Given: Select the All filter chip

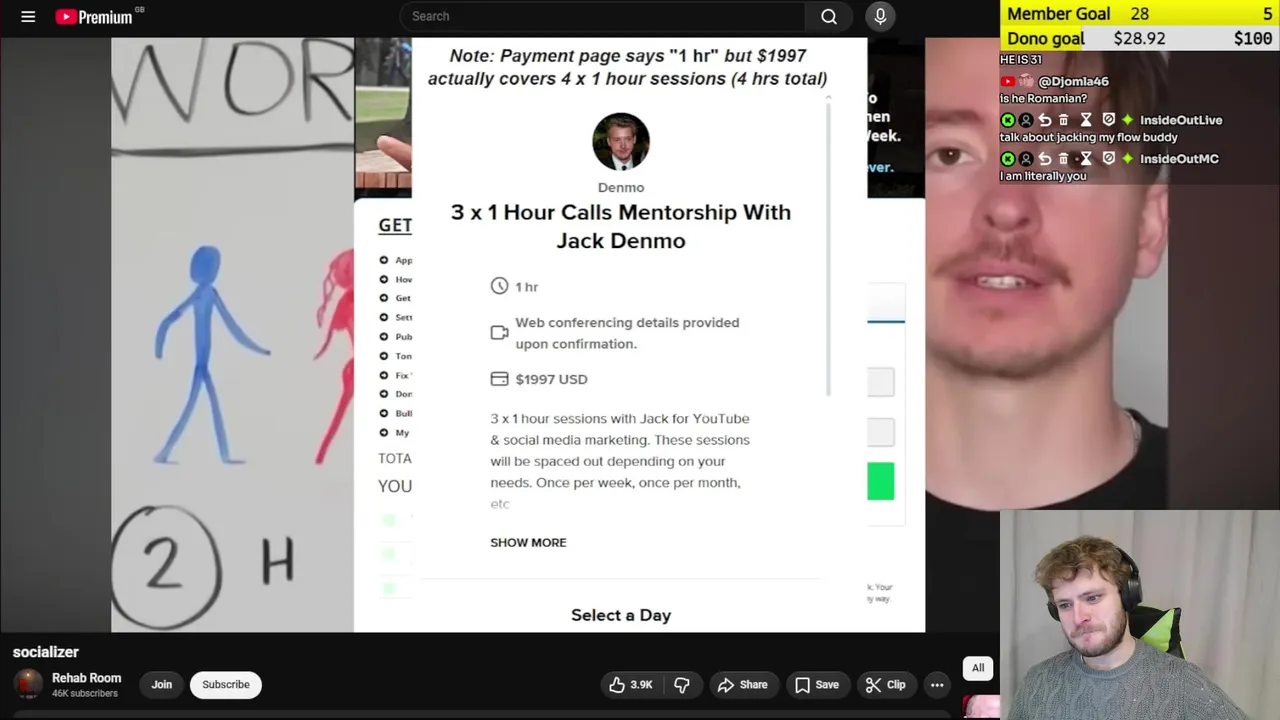Looking at the screenshot, I should [978, 668].
